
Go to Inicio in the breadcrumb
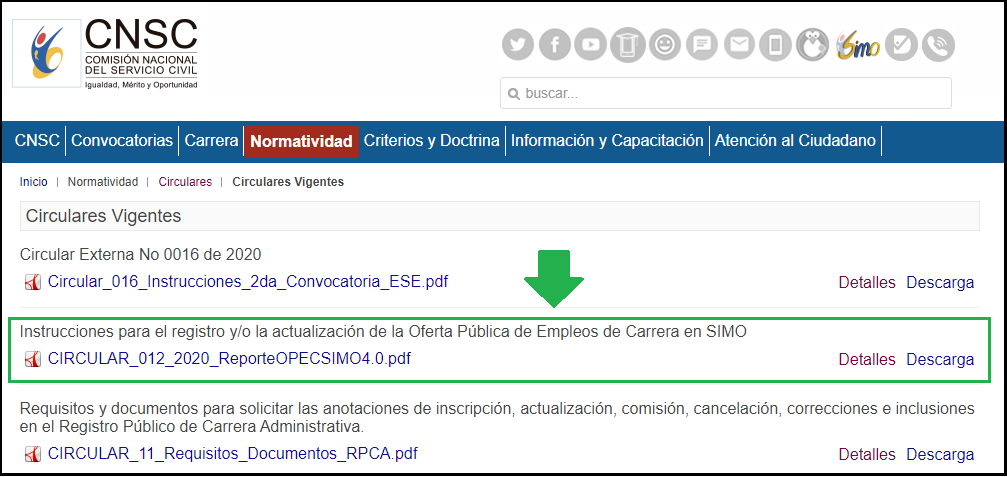[x=33, y=182]
